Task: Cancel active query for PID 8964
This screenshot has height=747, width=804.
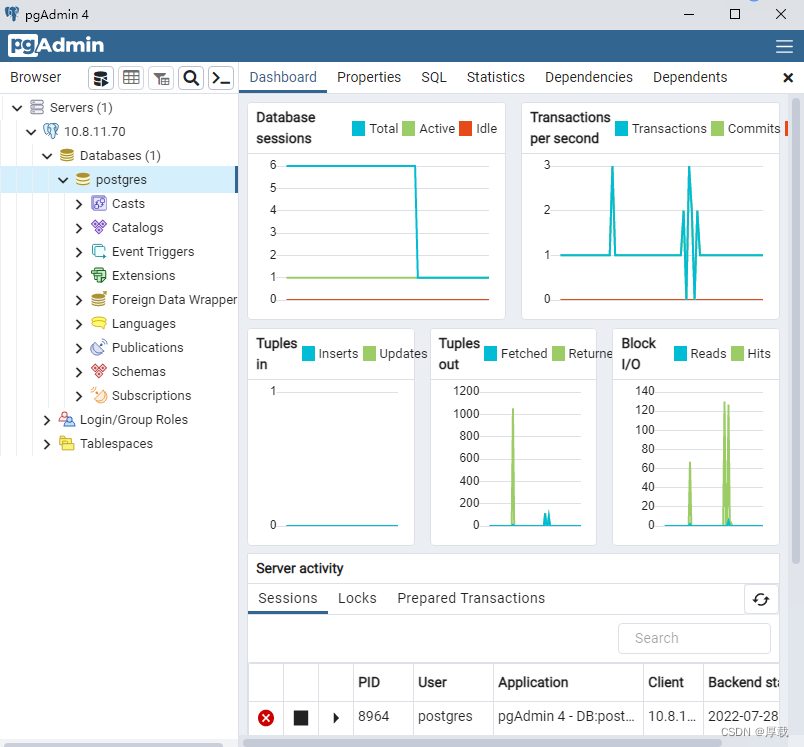Action: [x=301, y=718]
